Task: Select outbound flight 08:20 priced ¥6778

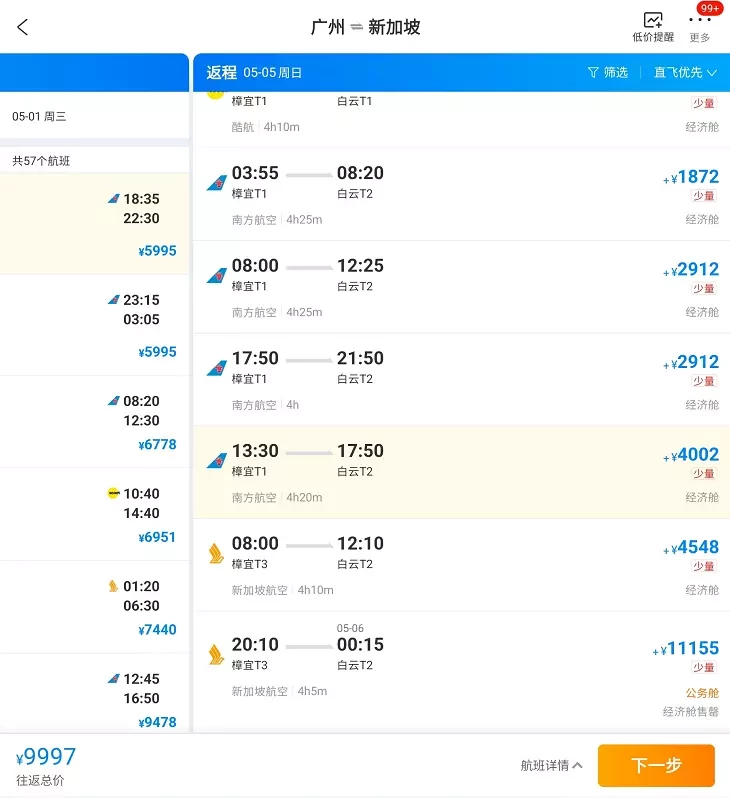Action: click(x=94, y=422)
